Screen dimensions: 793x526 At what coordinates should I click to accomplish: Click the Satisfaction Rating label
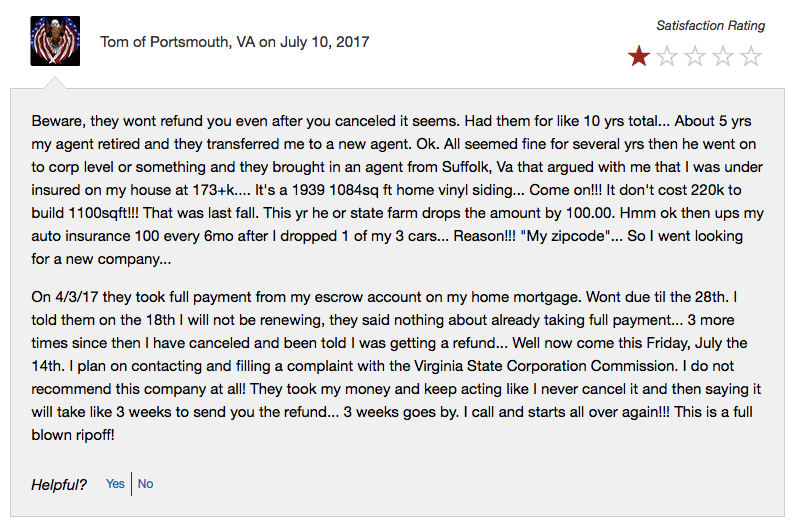pos(711,26)
